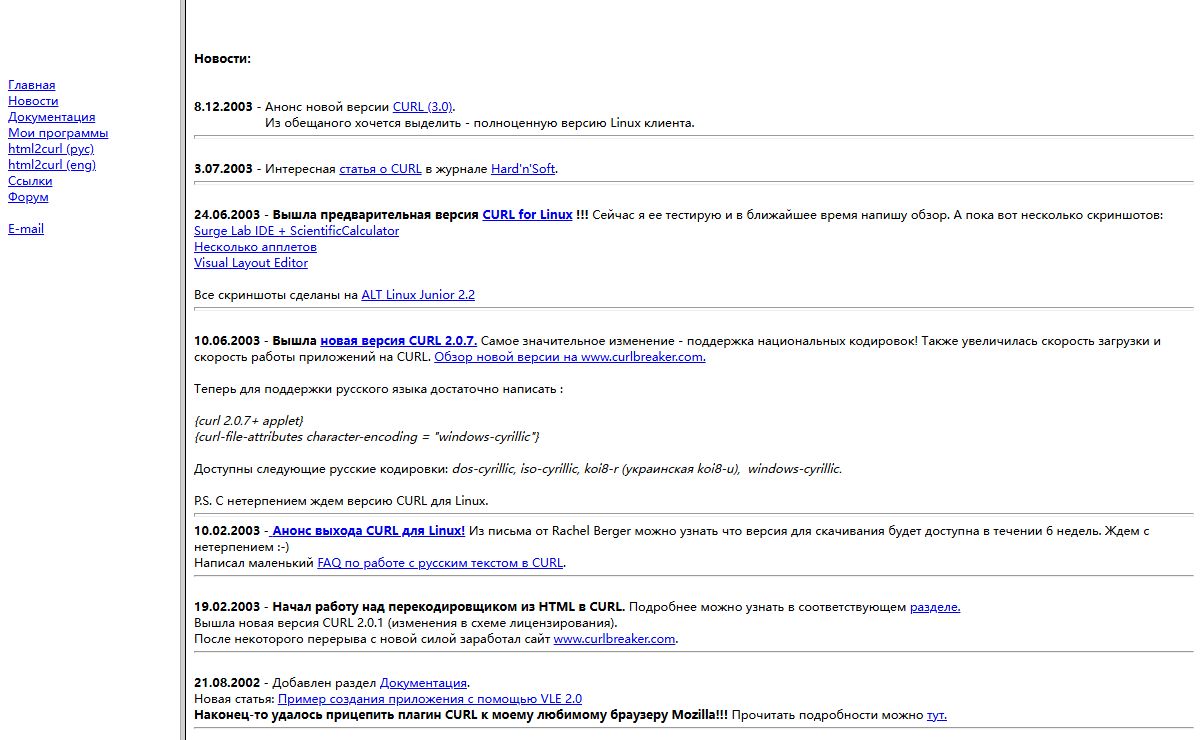
Task: Click the Теперь для поддержки русского языка line
Action: 378,389
